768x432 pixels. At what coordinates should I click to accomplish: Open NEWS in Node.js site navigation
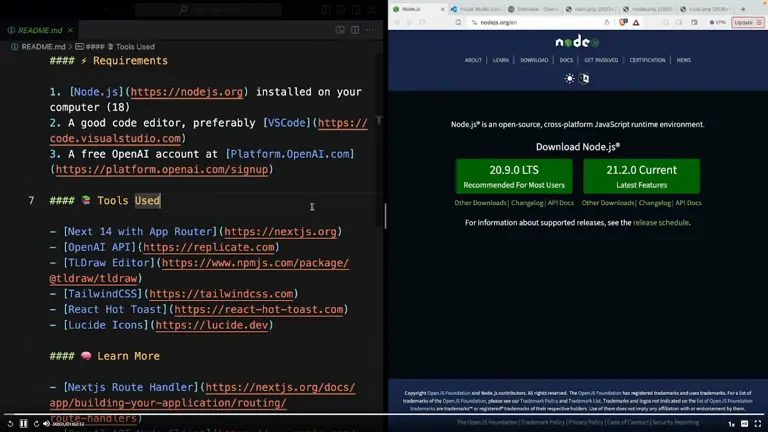click(x=684, y=60)
